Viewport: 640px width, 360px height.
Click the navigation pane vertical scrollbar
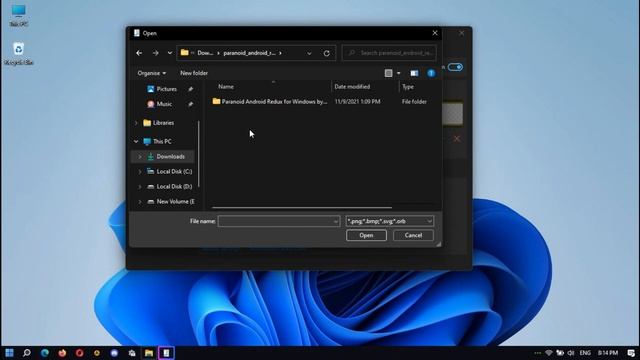click(199, 154)
